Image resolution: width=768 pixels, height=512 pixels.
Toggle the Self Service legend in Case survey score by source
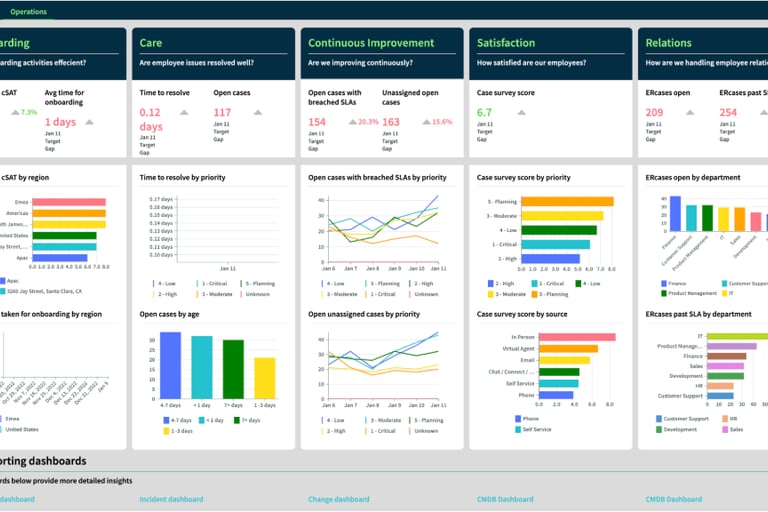coord(533,430)
